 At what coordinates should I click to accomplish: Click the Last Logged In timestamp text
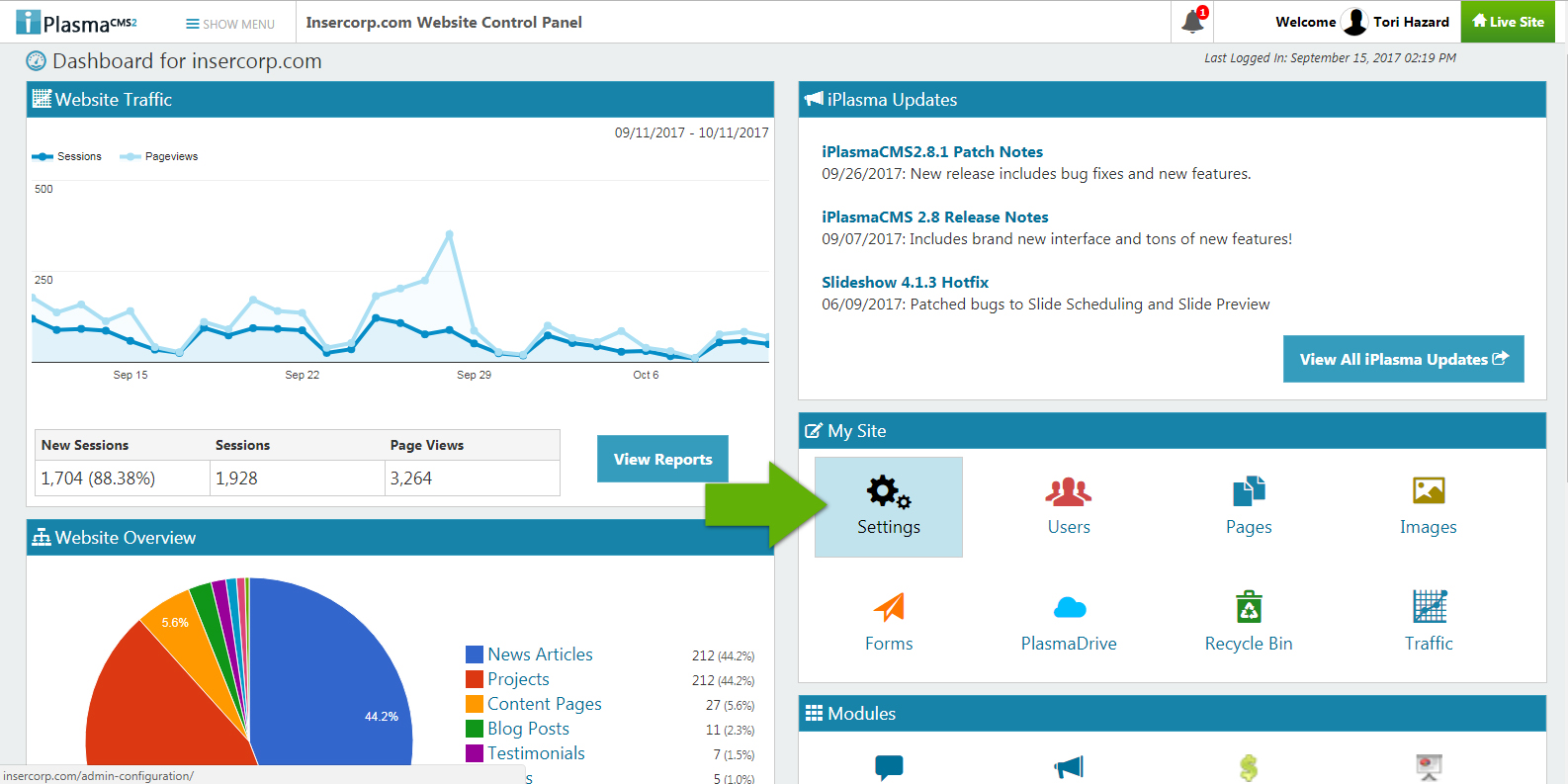point(1330,57)
